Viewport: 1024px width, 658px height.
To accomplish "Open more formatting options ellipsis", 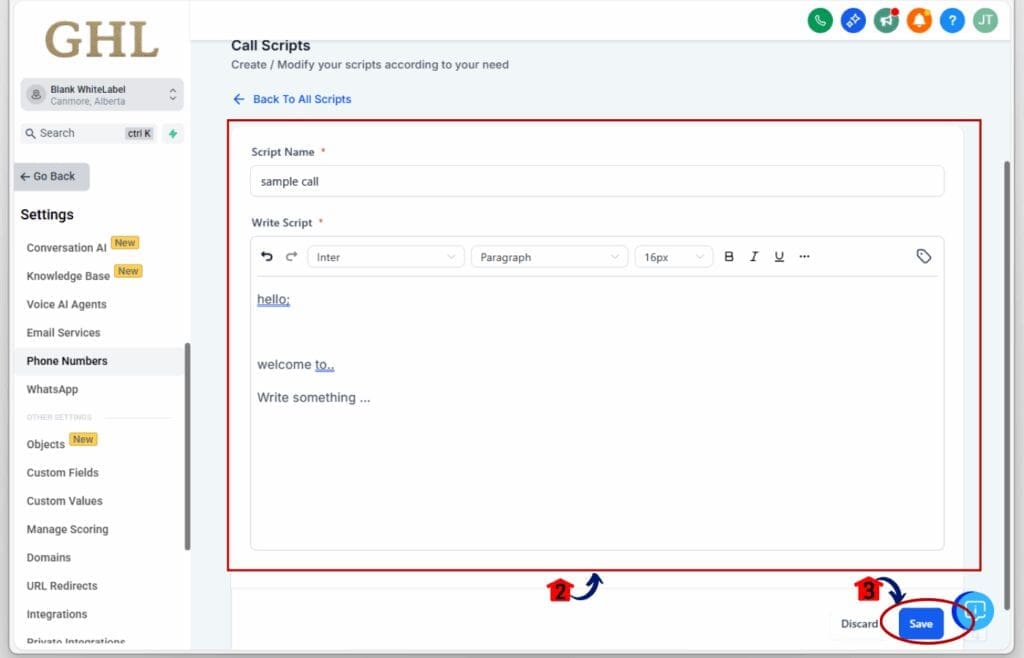I will (x=805, y=257).
